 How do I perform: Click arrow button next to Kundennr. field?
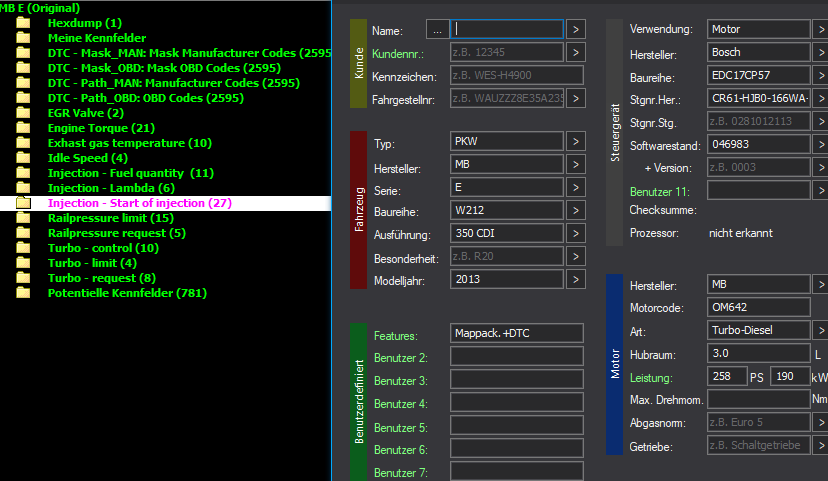577,52
